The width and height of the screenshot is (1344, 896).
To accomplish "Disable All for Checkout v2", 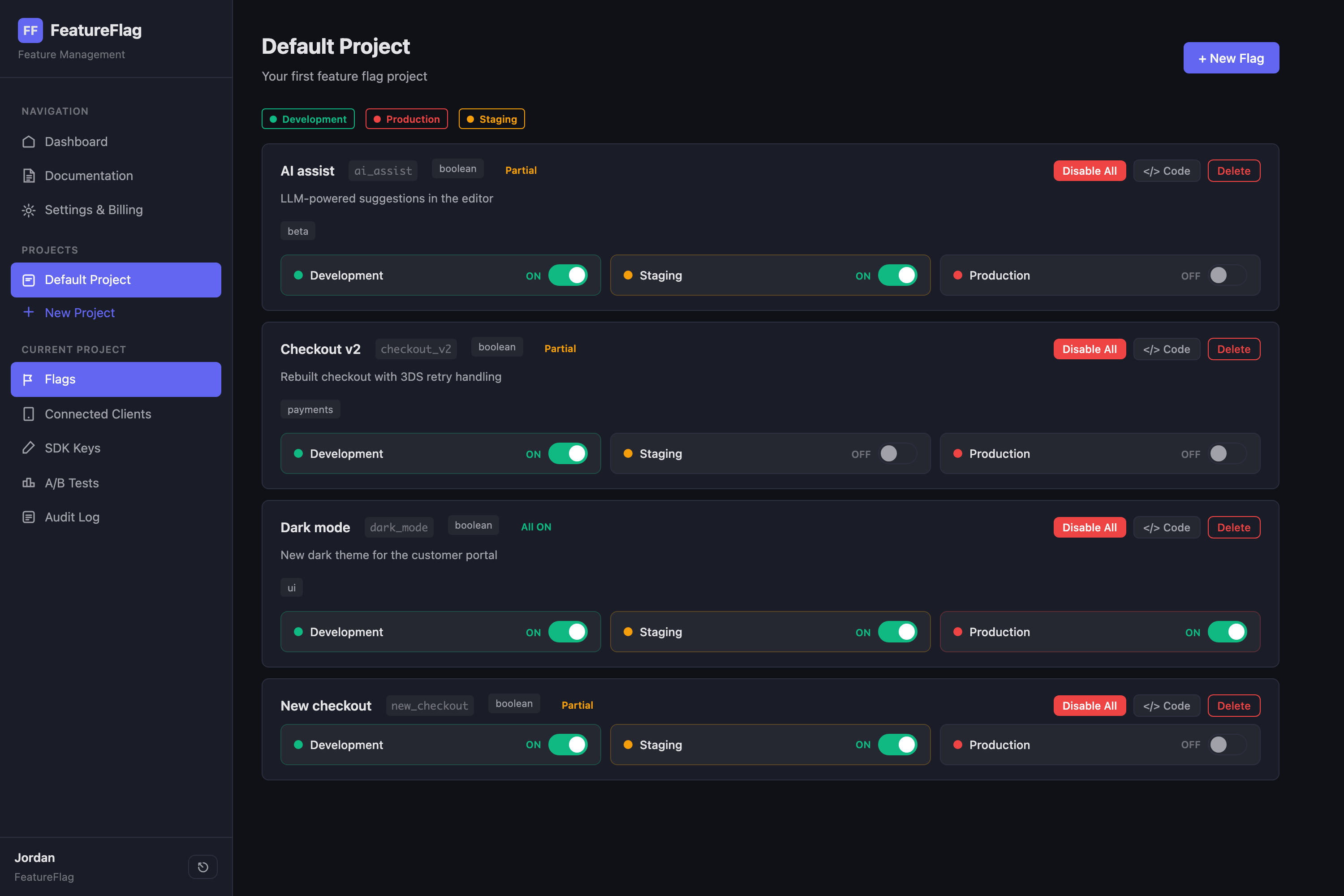I will 1089,349.
